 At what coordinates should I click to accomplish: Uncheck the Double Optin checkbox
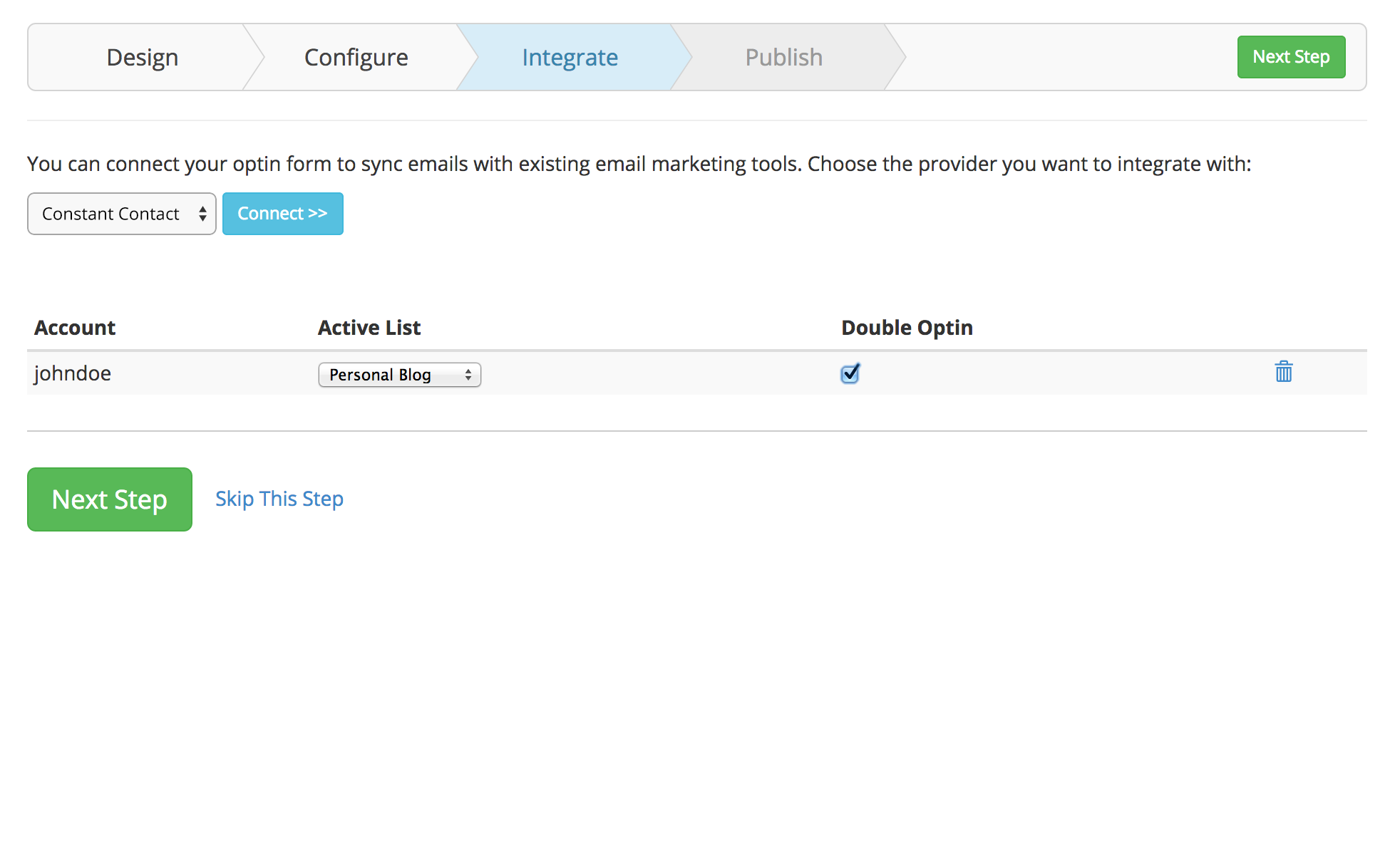tap(850, 373)
